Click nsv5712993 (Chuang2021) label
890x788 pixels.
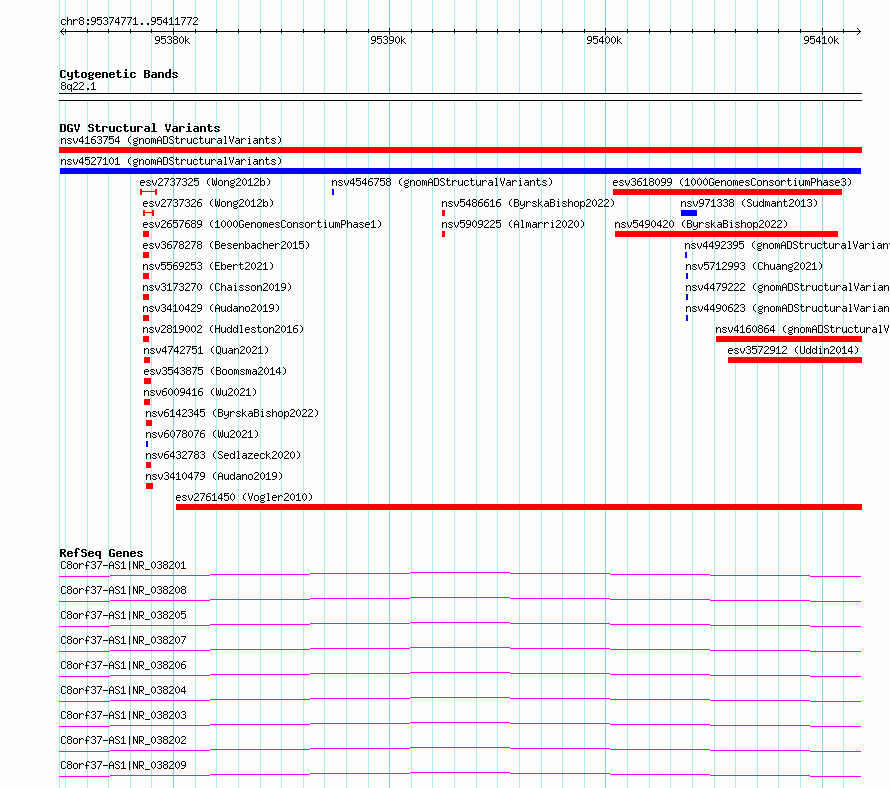tap(754, 266)
